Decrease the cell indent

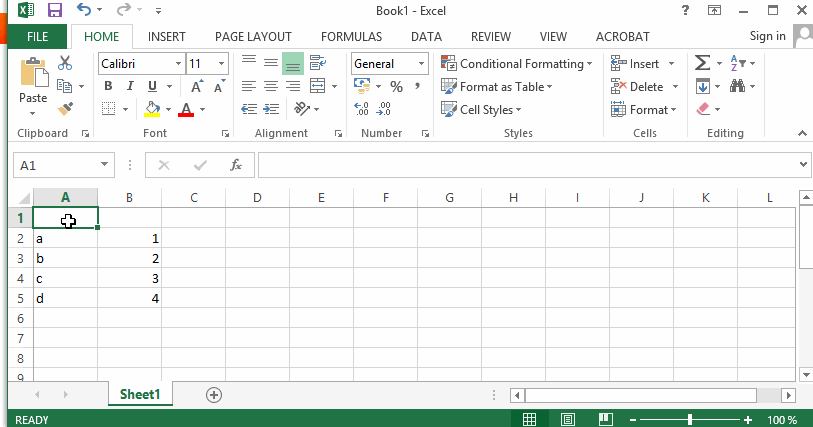[x=249, y=109]
